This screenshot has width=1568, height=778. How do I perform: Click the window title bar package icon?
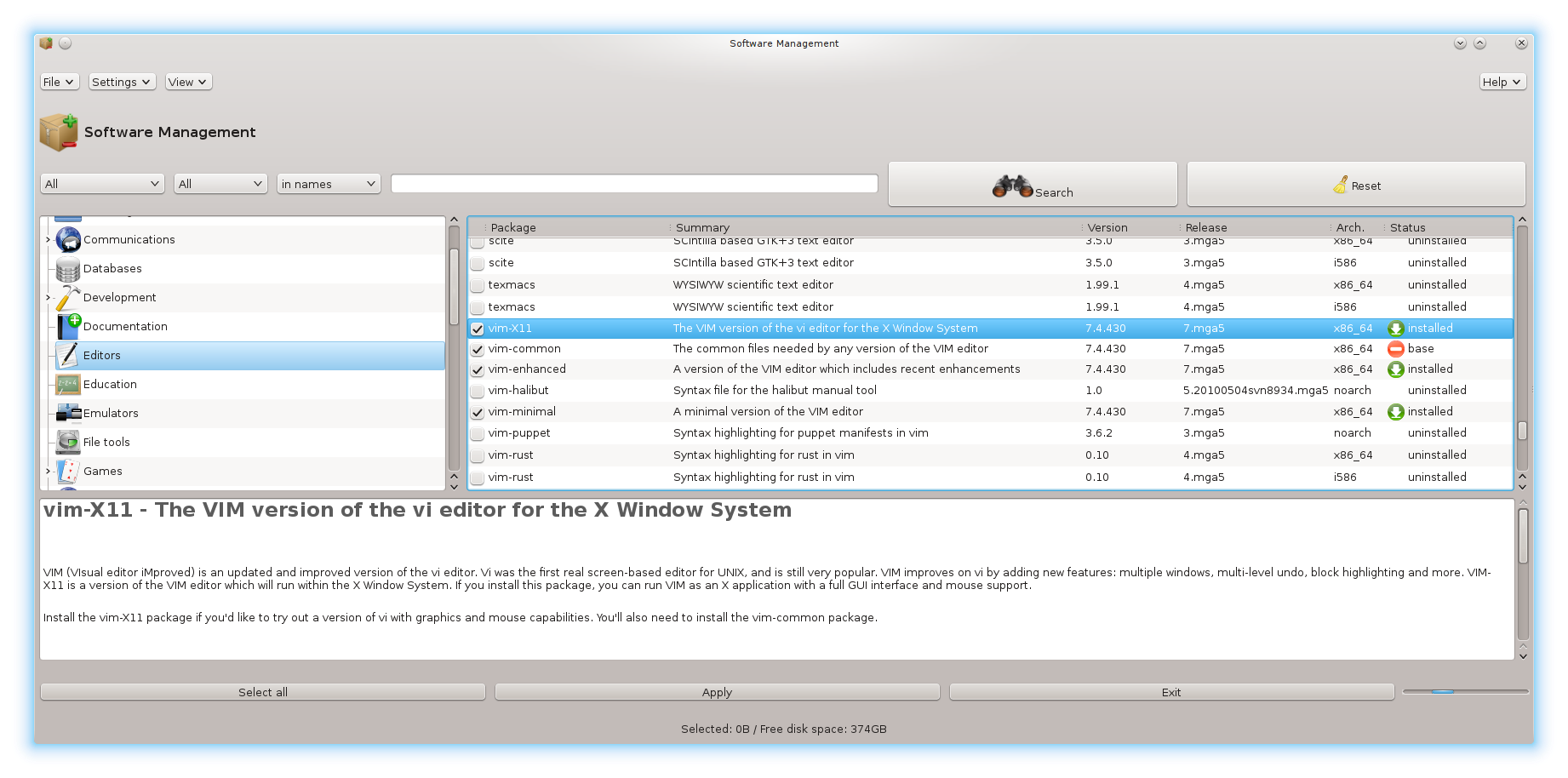tap(46, 43)
